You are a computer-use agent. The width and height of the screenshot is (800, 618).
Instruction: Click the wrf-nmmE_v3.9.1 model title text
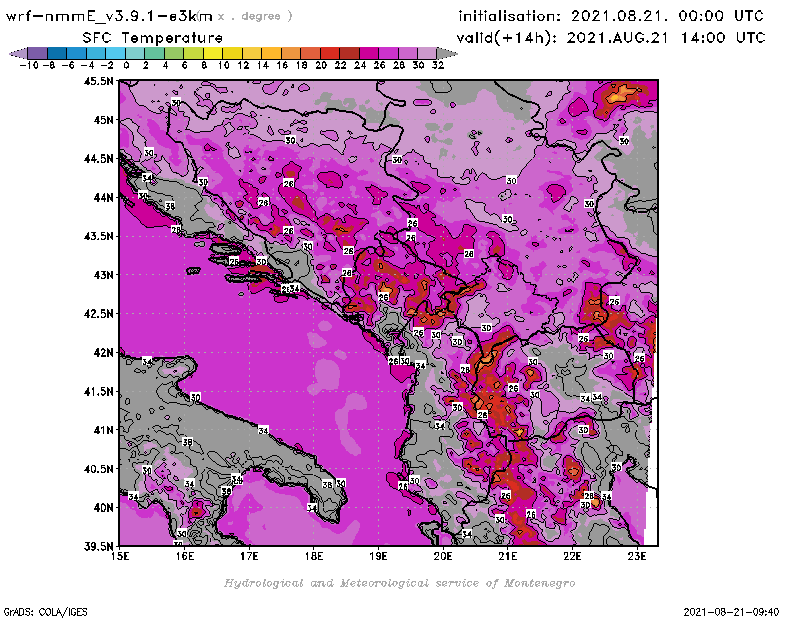point(110,16)
